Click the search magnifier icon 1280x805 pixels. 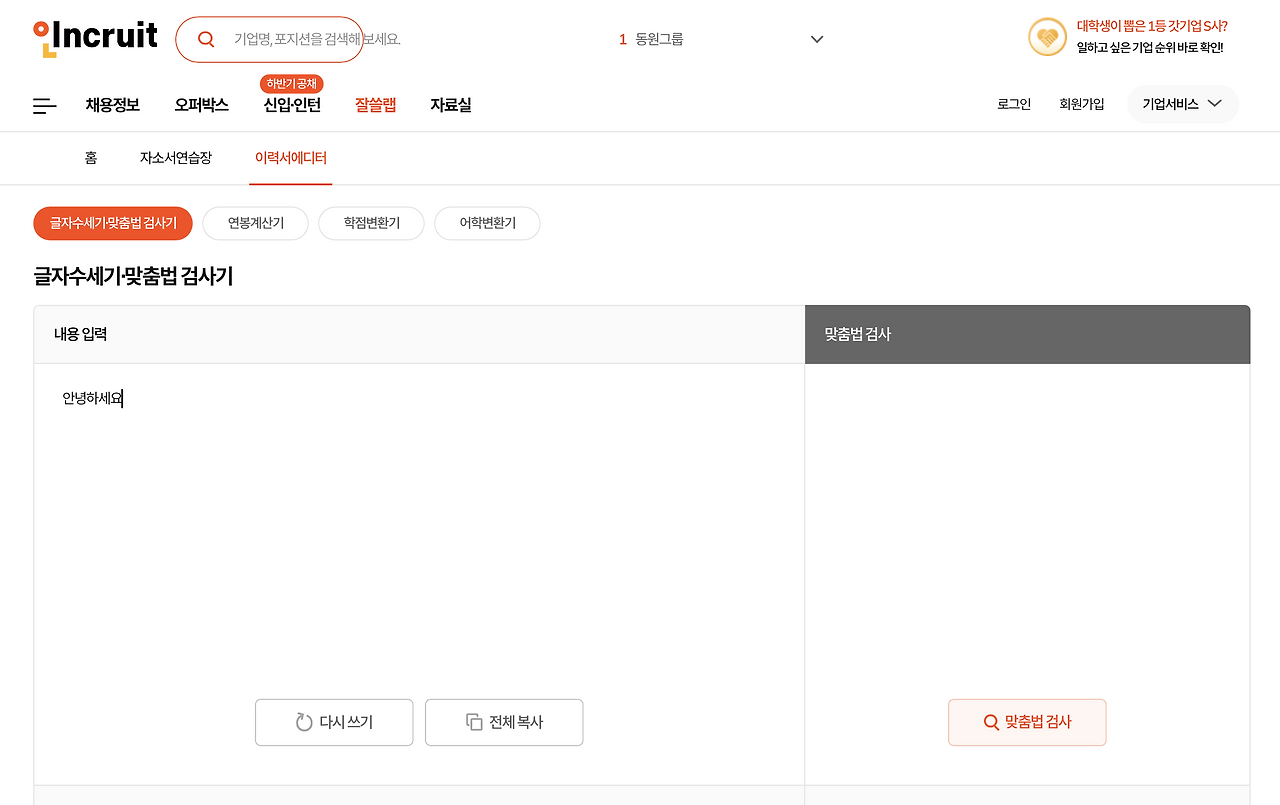(x=206, y=39)
